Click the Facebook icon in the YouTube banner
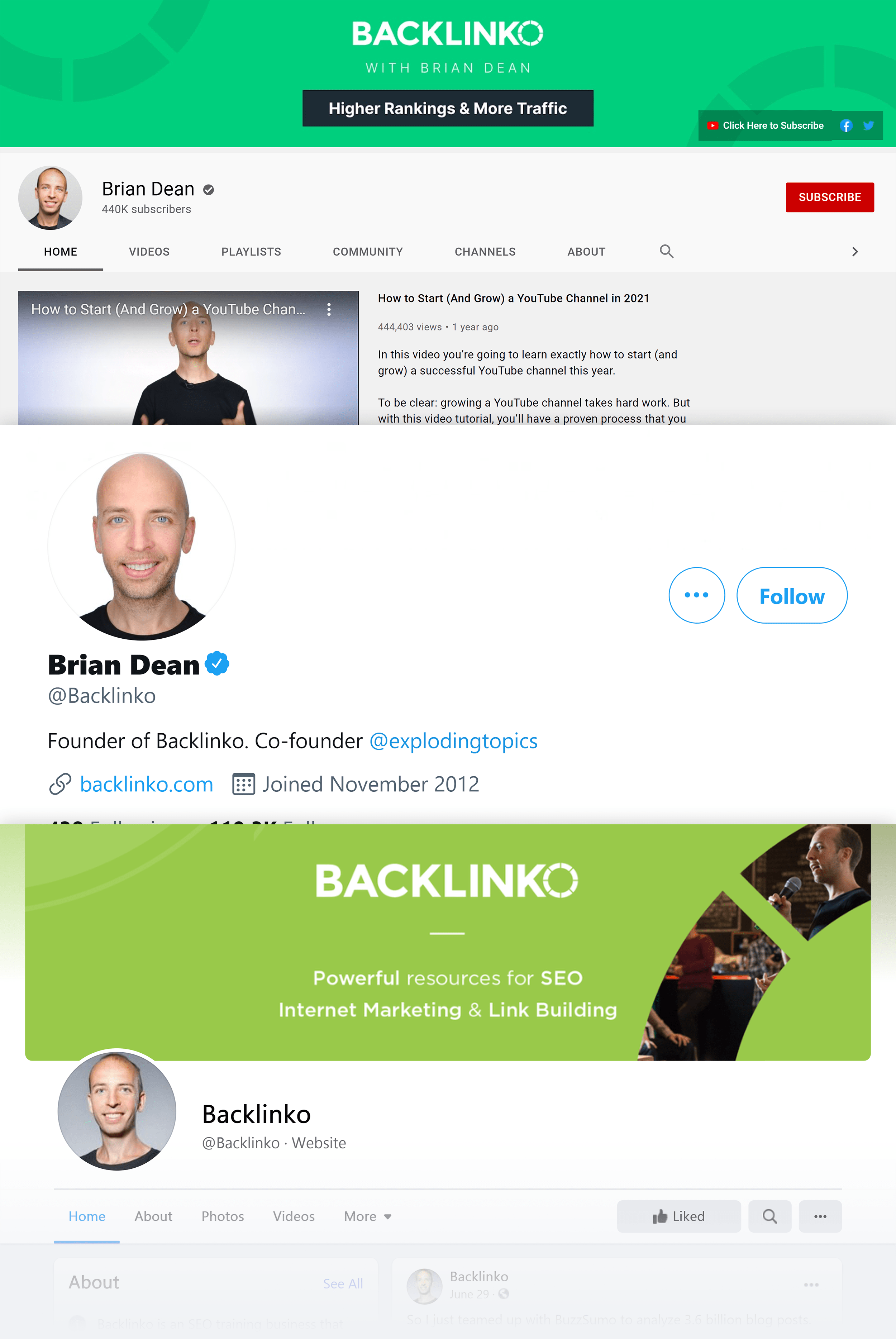896x1339 pixels. (846, 126)
